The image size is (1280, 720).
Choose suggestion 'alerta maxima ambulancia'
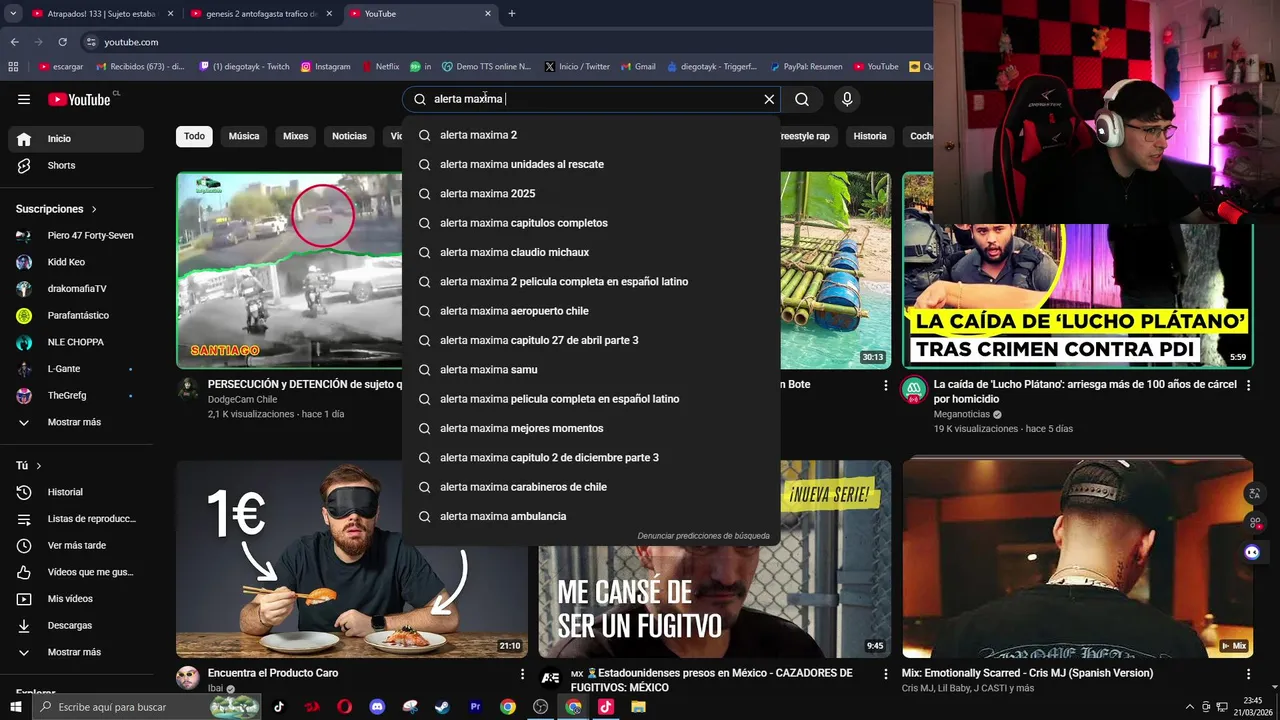pyautogui.click(x=591, y=516)
